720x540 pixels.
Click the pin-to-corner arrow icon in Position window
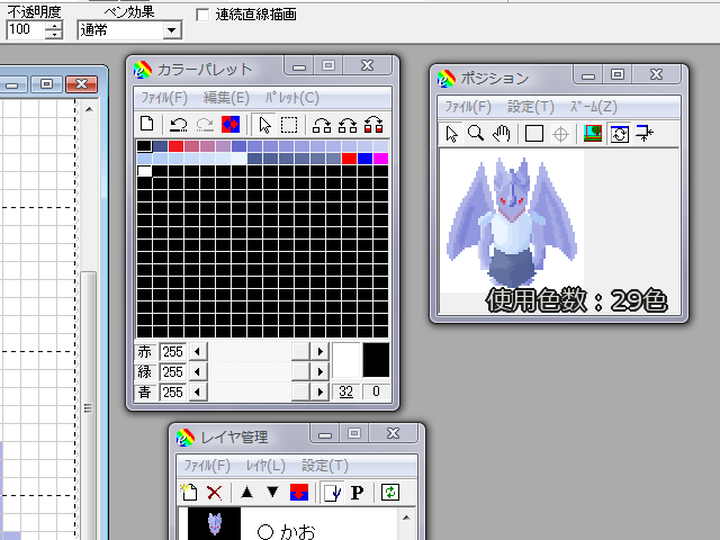[645, 134]
